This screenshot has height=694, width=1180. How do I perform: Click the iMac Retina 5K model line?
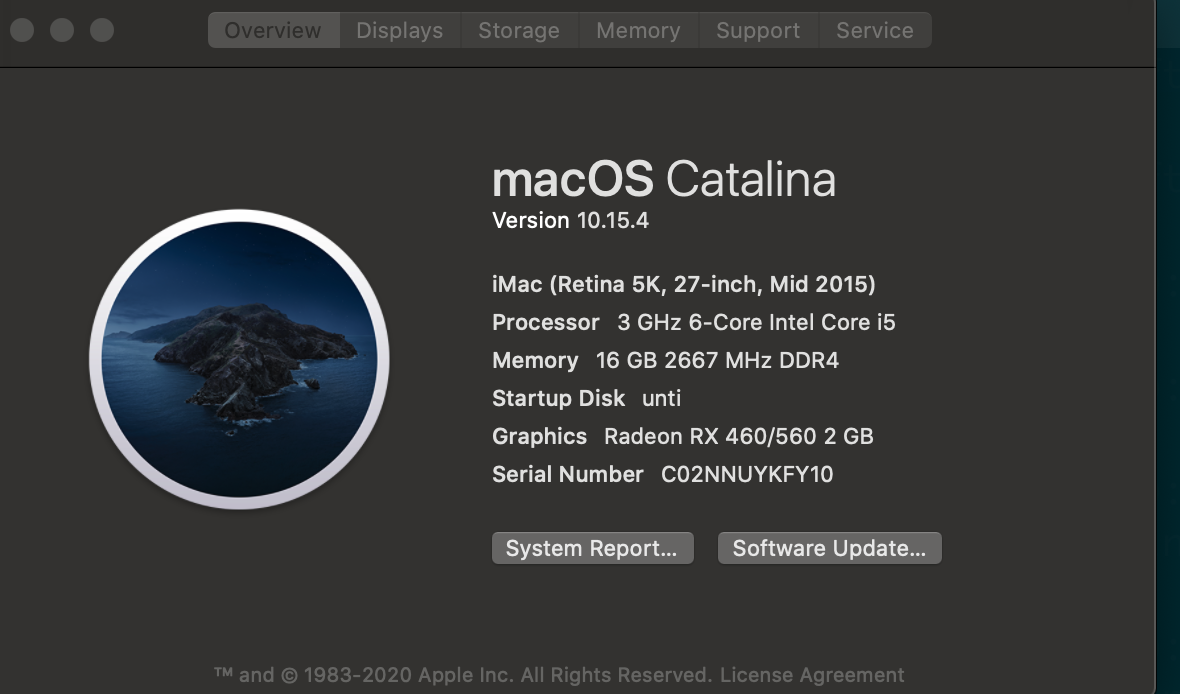683,284
